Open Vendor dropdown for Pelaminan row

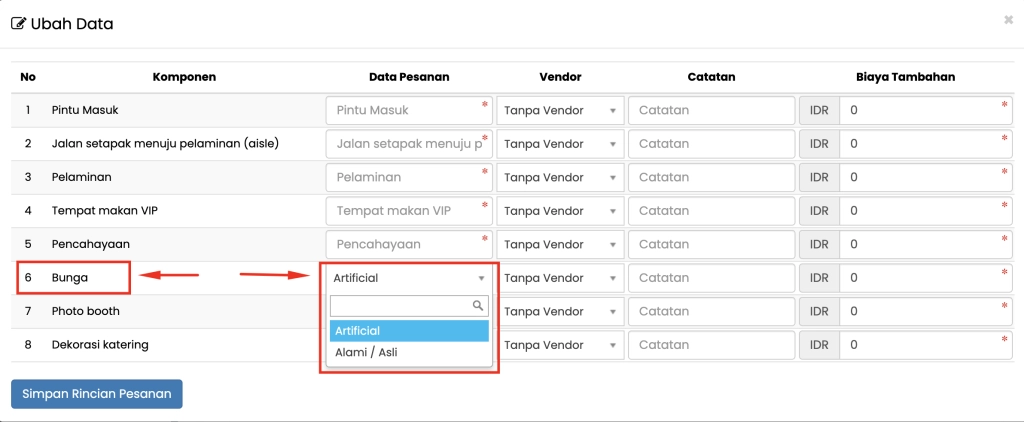point(560,177)
